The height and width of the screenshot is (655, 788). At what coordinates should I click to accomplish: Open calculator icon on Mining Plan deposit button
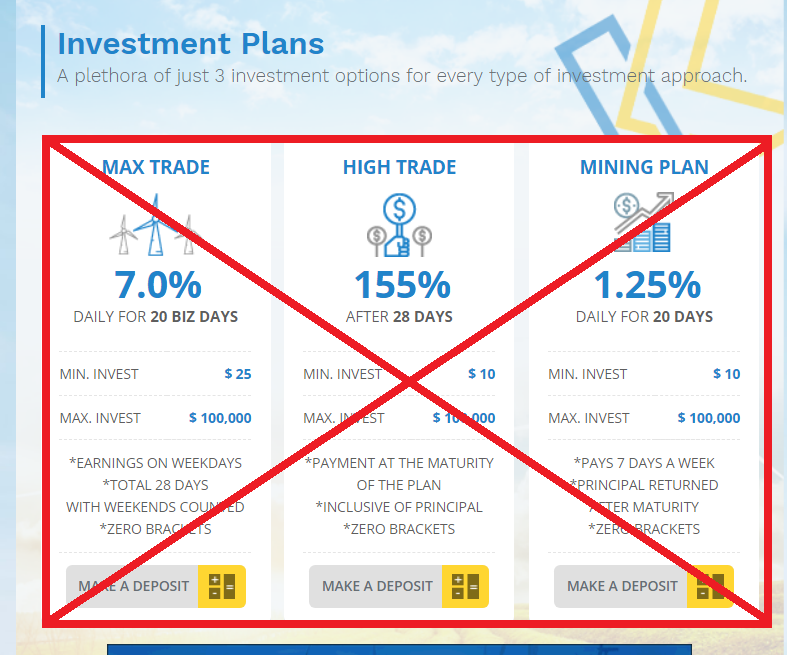coord(710,586)
